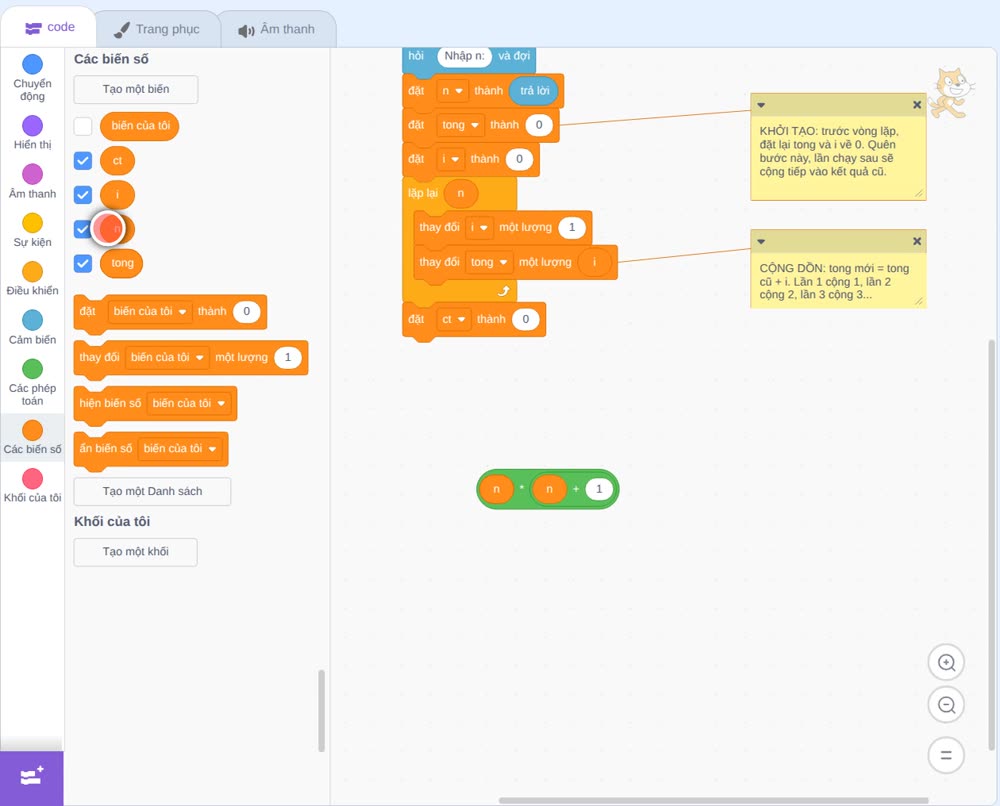The image size is (1000, 806).
Task: Select the Điều khiển block category
Action: pos(32,279)
